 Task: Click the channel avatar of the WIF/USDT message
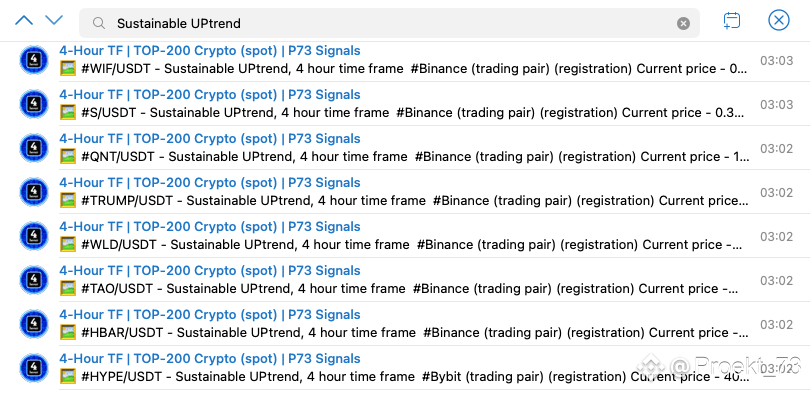click(x=34, y=60)
